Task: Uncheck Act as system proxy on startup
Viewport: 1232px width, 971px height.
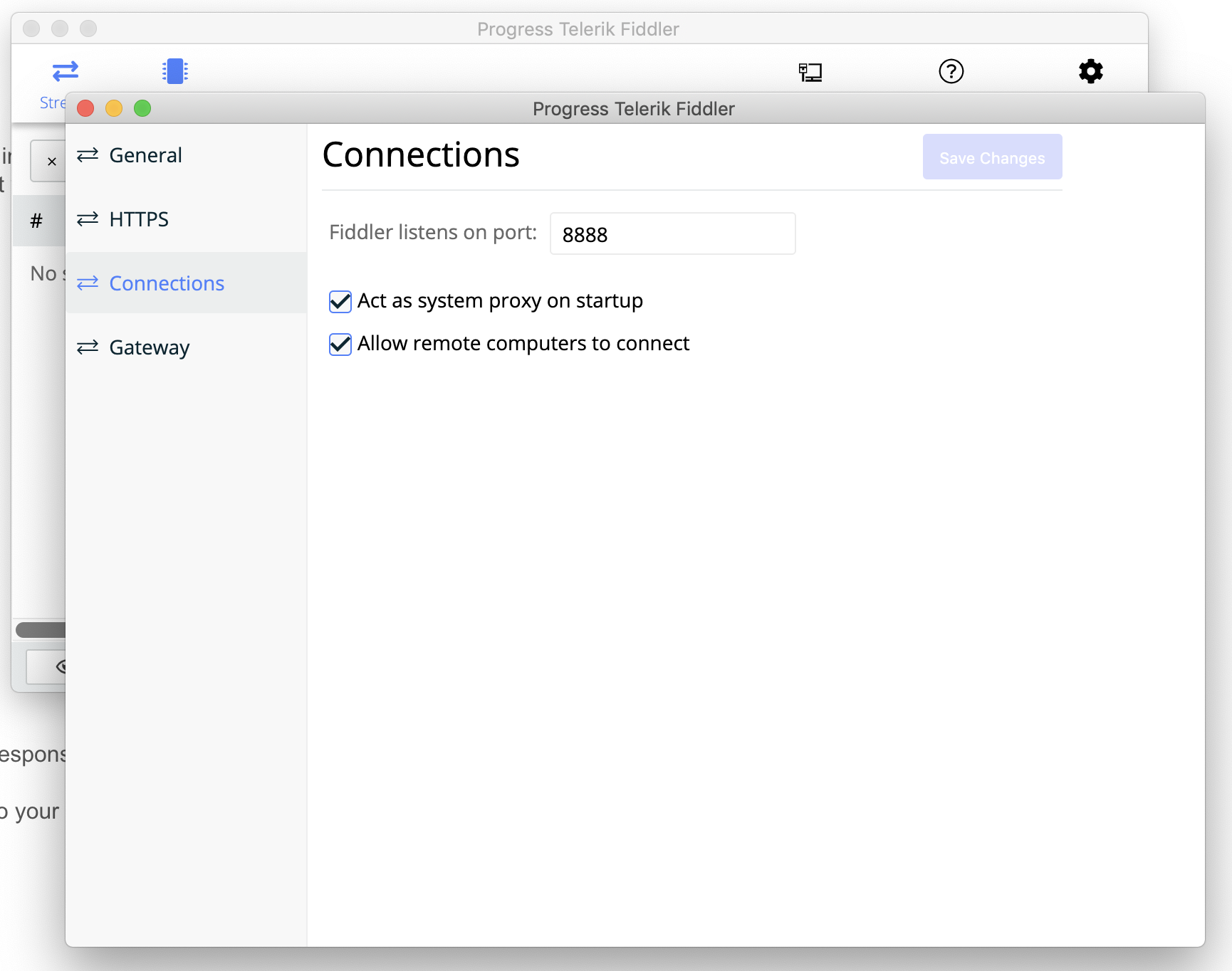Action: click(x=340, y=302)
